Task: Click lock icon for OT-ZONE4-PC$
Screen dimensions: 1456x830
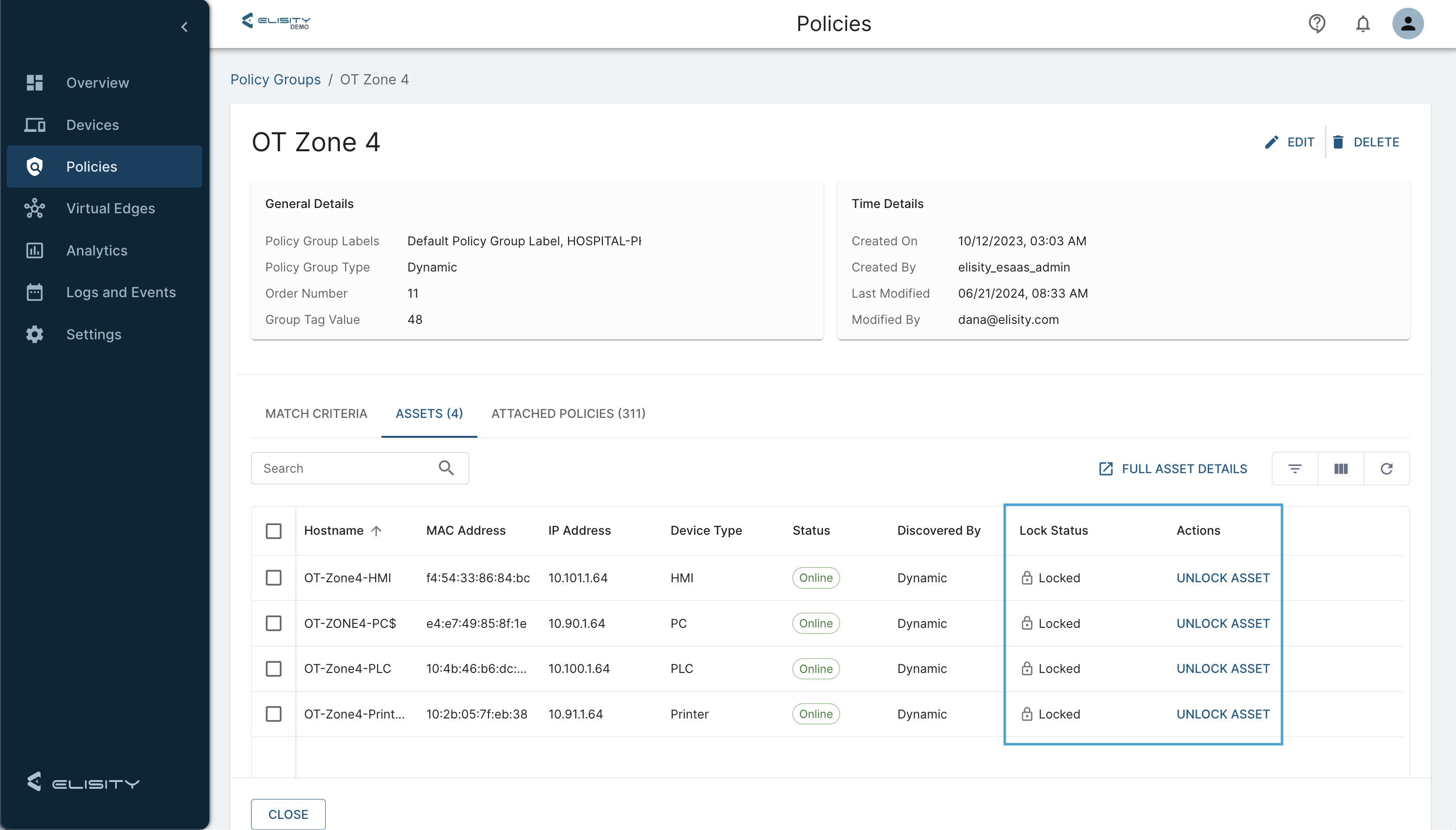Action: point(1027,623)
